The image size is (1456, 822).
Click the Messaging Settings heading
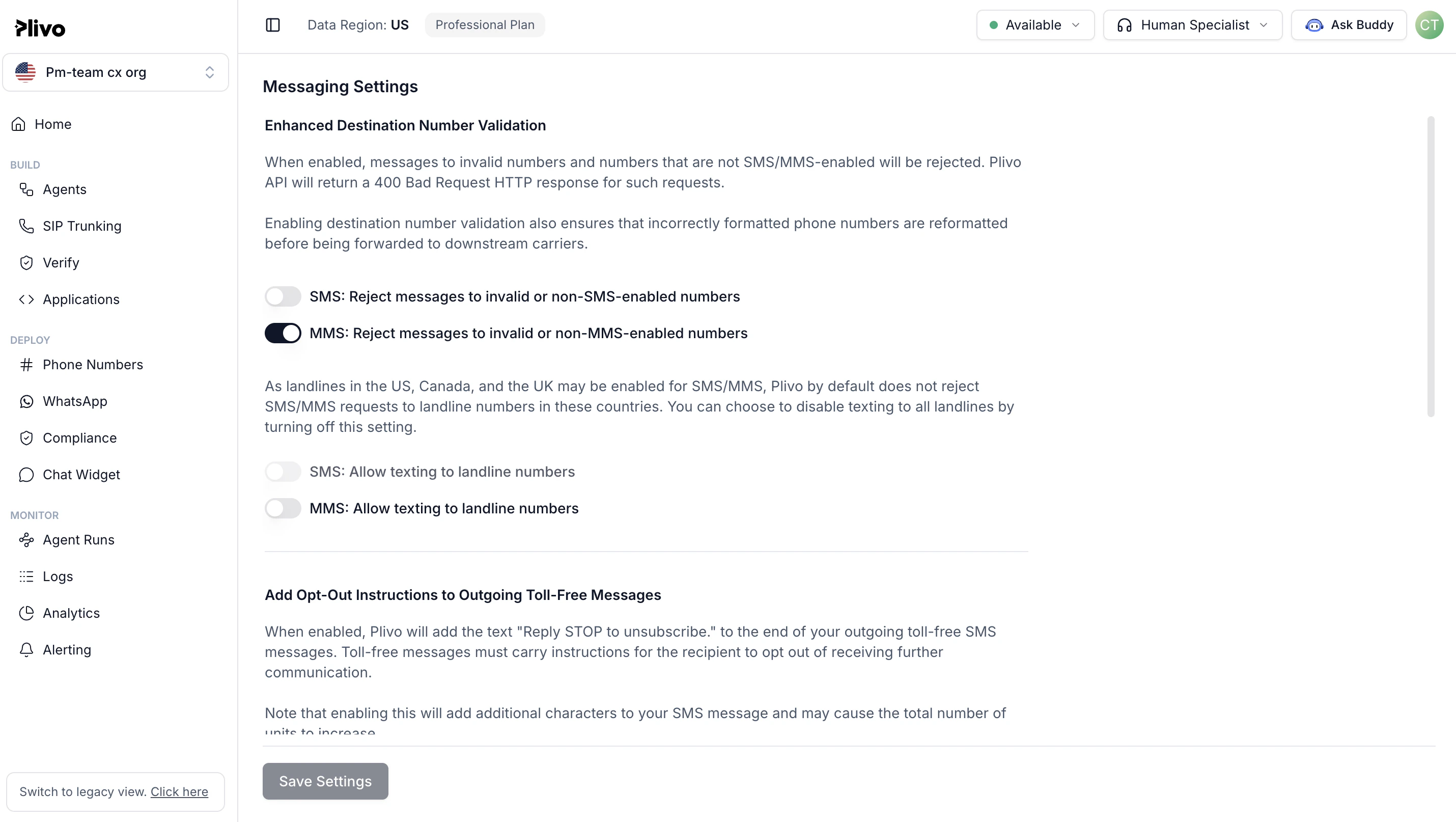click(x=340, y=87)
